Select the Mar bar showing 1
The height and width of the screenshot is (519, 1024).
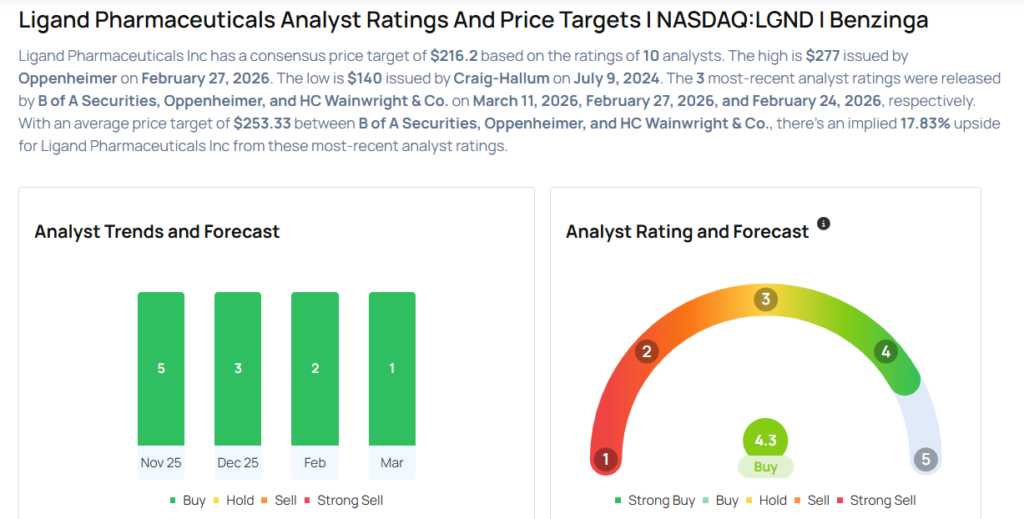(x=392, y=368)
